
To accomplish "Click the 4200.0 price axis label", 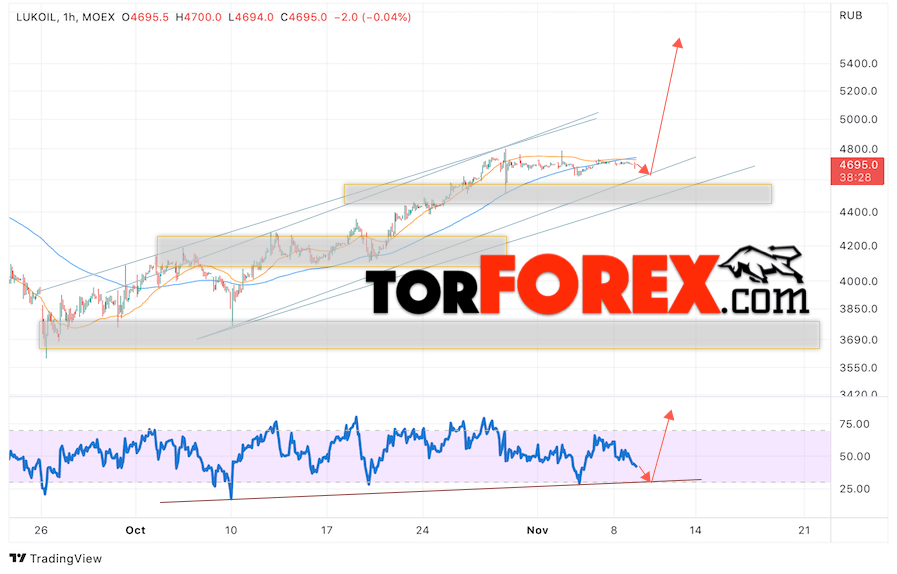I will pos(858,246).
